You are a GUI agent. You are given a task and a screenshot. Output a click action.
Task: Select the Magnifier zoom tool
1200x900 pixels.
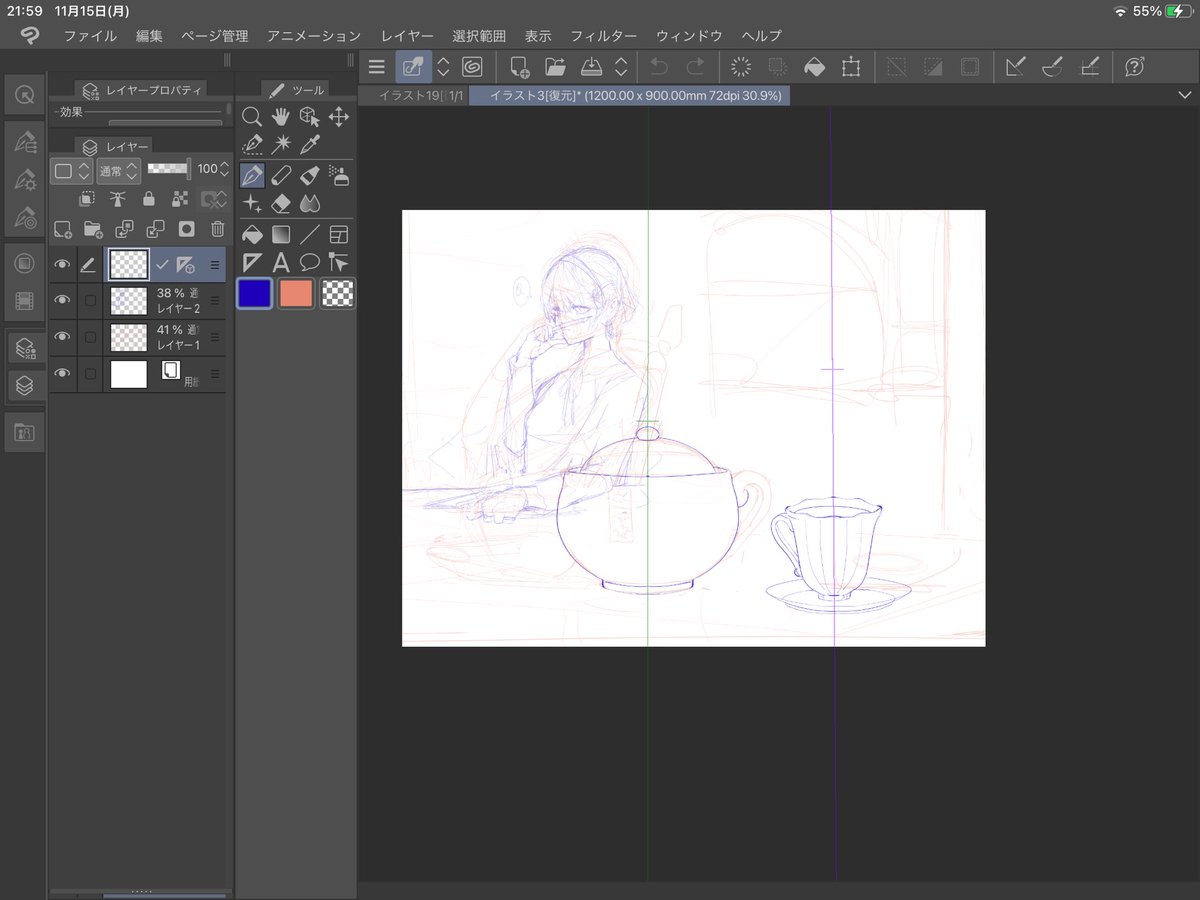point(252,117)
